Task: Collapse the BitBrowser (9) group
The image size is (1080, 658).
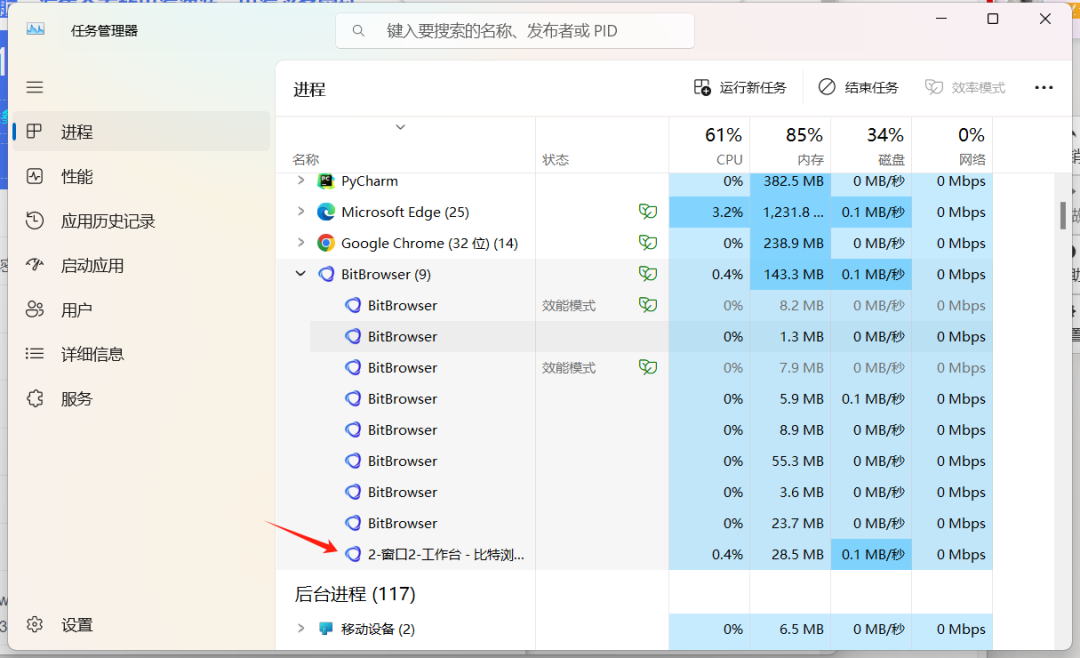Action: pyautogui.click(x=300, y=274)
